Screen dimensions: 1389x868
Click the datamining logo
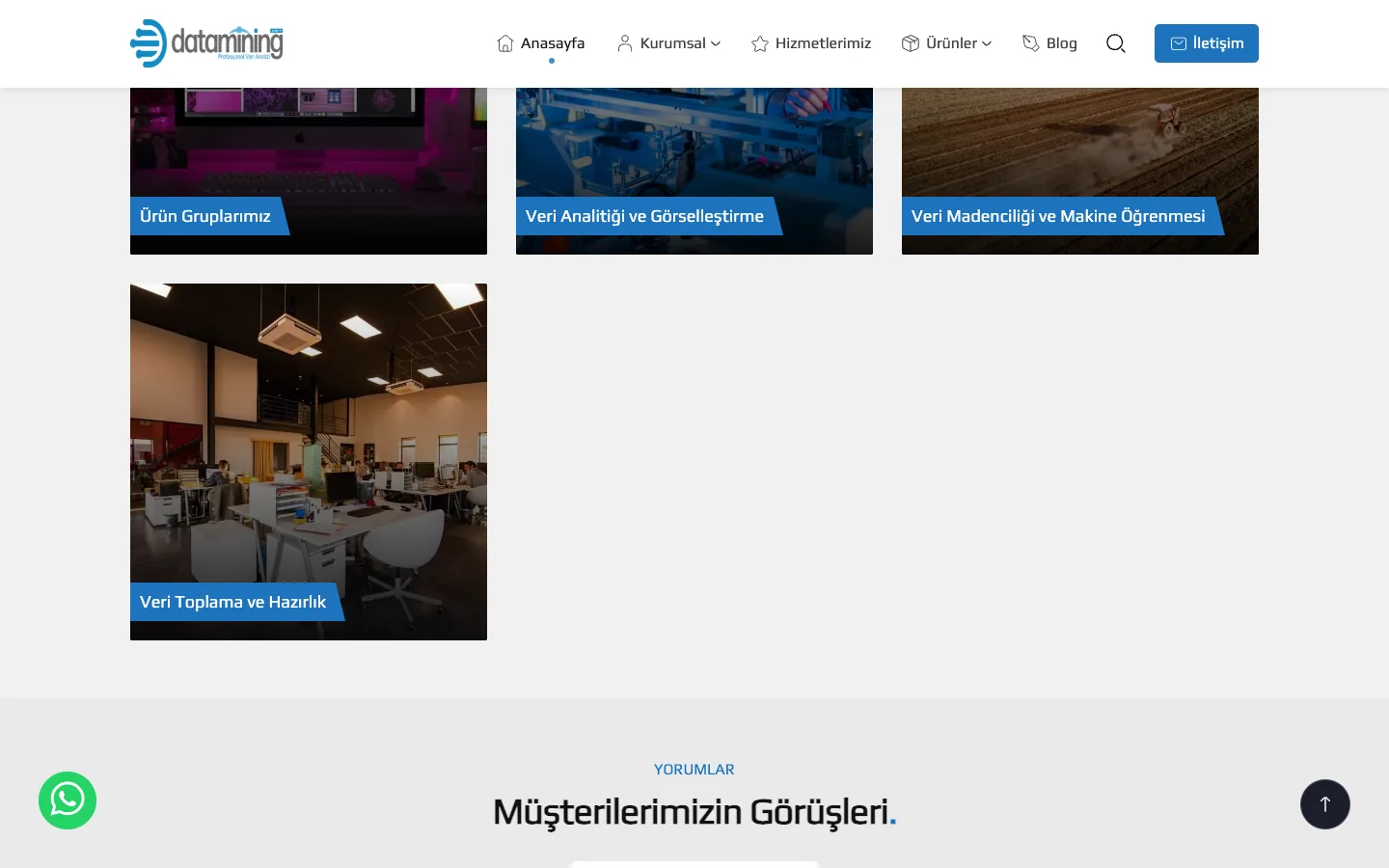[206, 43]
